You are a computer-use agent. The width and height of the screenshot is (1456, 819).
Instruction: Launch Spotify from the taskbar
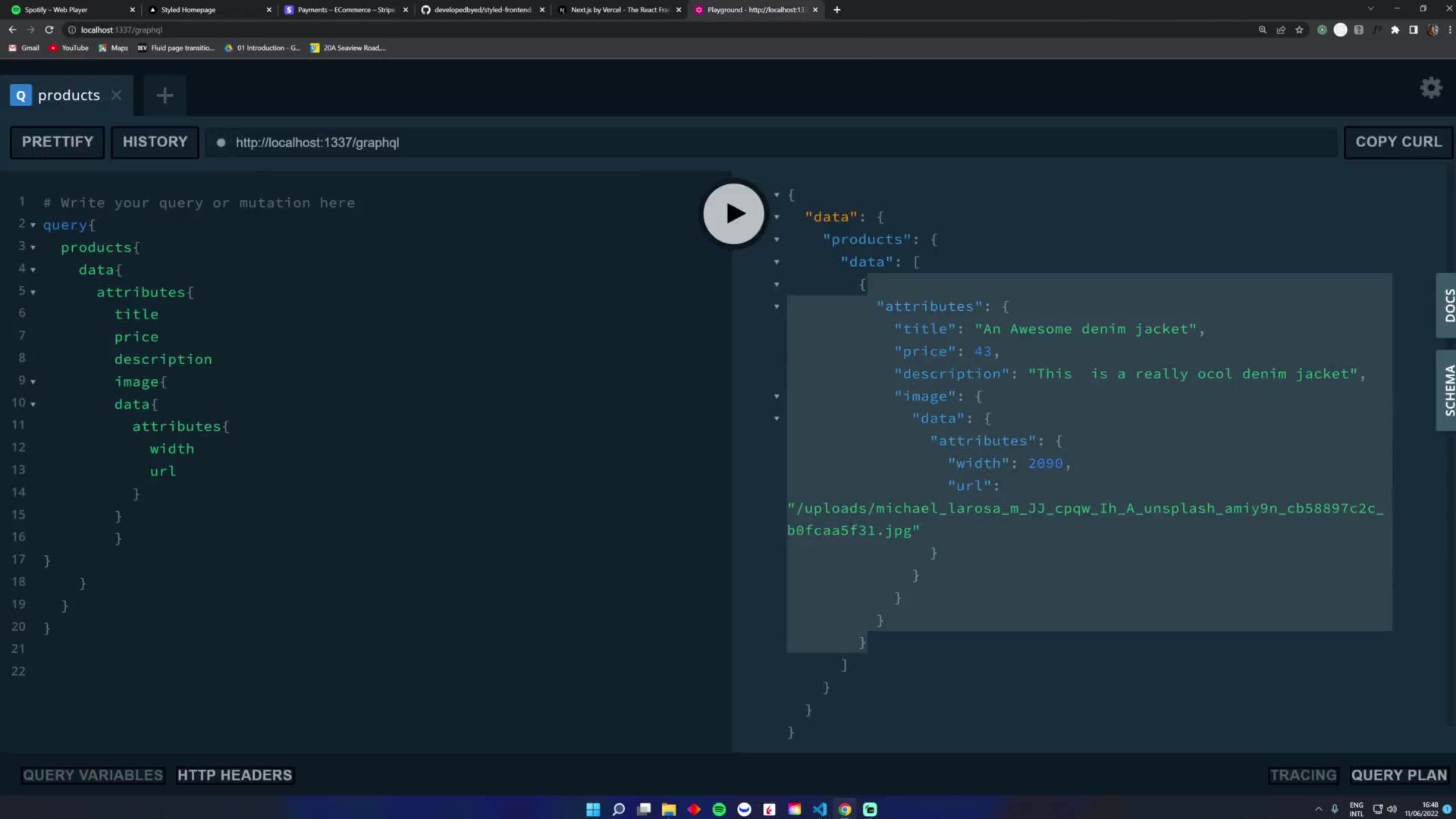[718, 809]
